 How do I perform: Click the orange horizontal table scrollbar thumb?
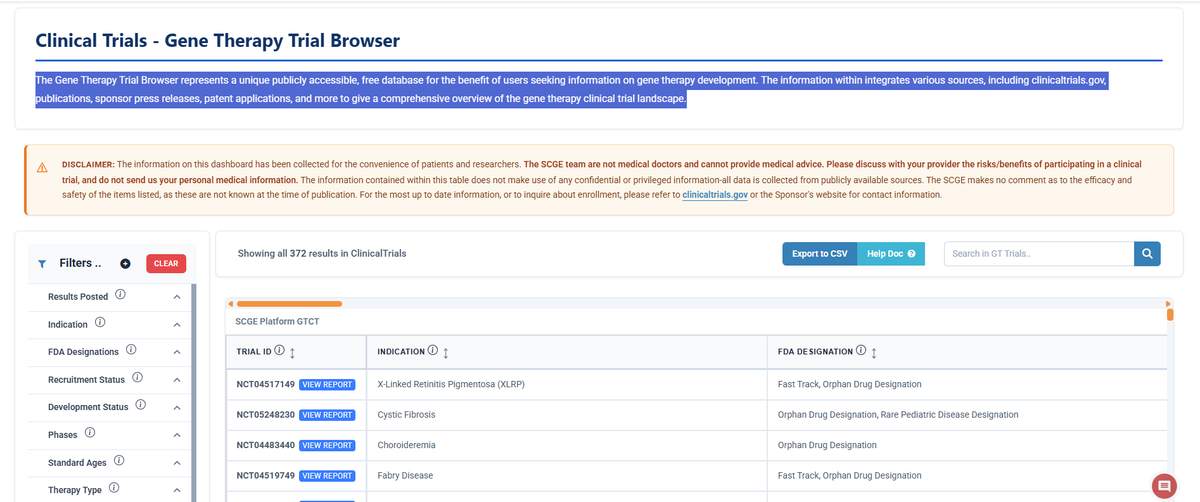[289, 303]
